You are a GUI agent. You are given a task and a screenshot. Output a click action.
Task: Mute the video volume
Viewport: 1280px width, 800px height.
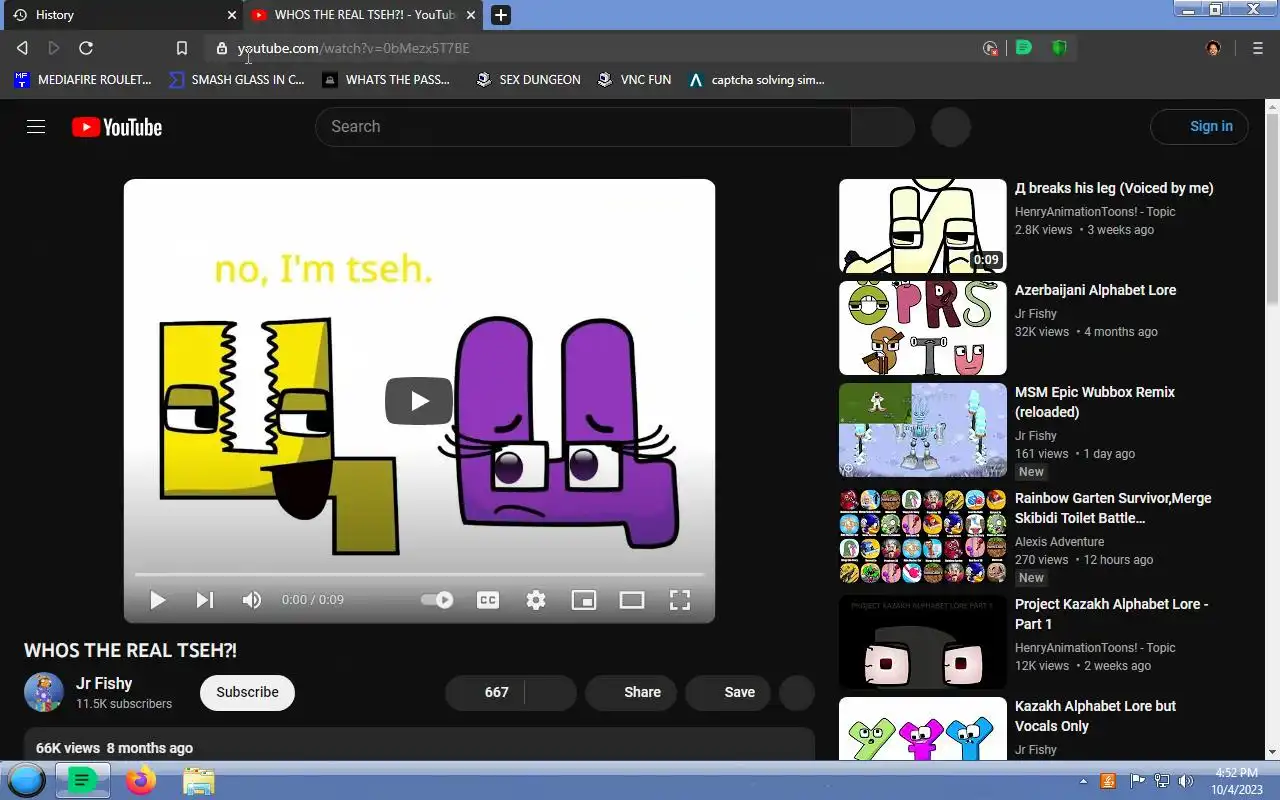[x=252, y=600]
